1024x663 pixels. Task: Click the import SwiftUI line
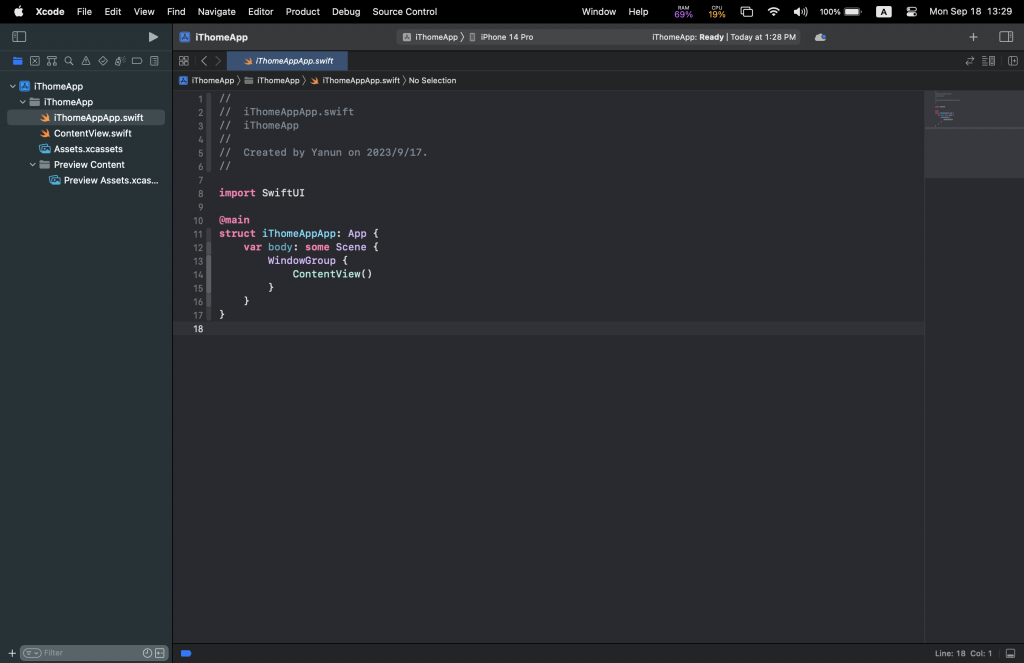262,193
